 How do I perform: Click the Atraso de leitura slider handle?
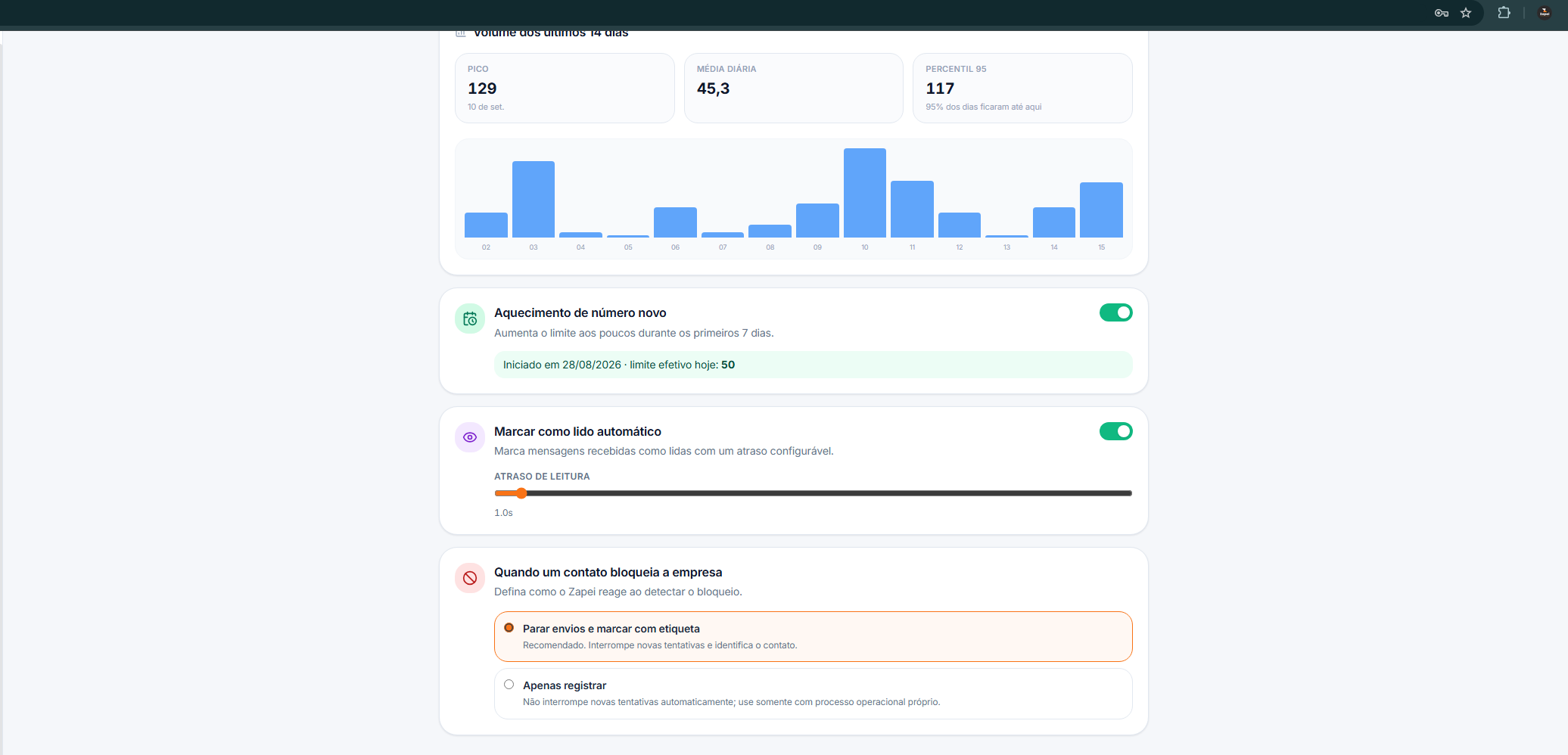pyautogui.click(x=521, y=493)
